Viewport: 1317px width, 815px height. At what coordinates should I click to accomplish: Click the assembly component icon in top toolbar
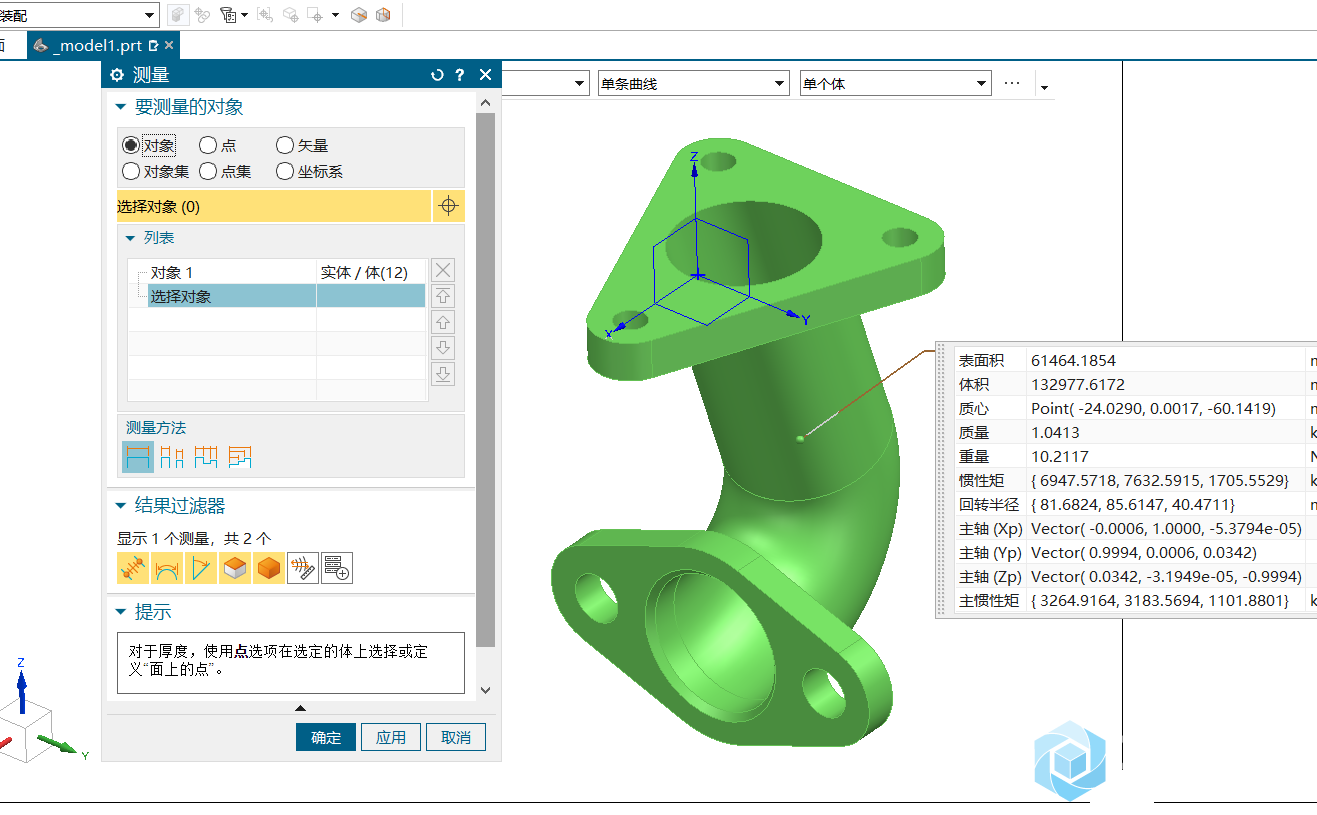click(x=178, y=15)
